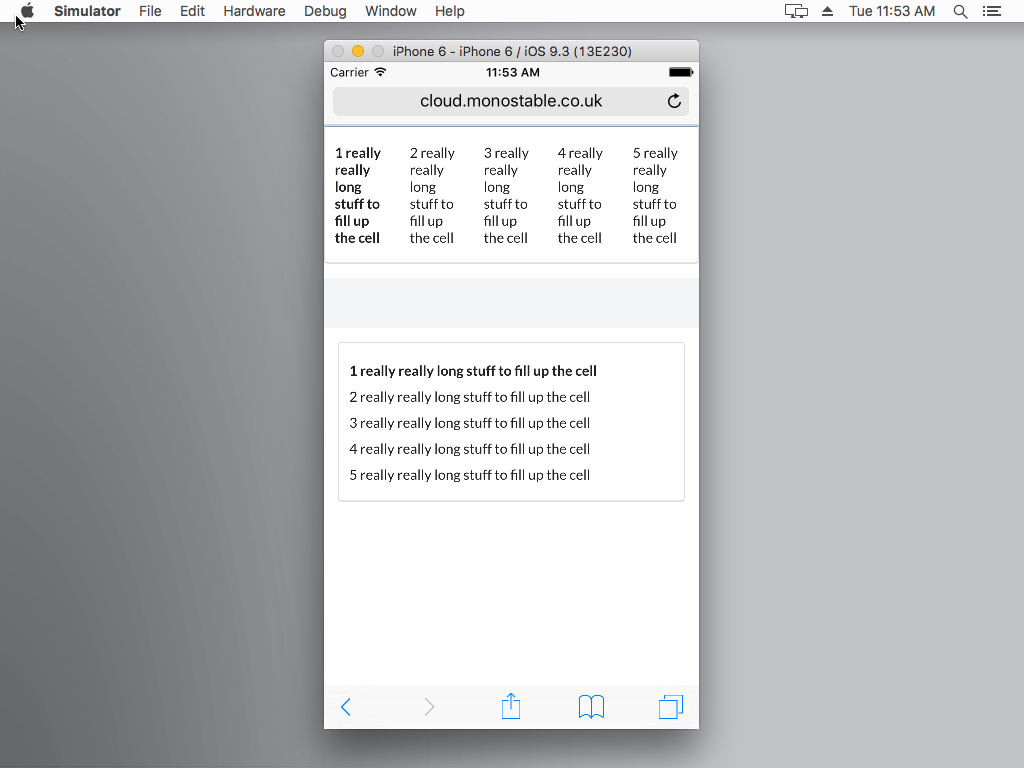Viewport: 1024px width, 768px height.
Task: Tap the battery icon in the simulator status bar
Action: [680, 72]
